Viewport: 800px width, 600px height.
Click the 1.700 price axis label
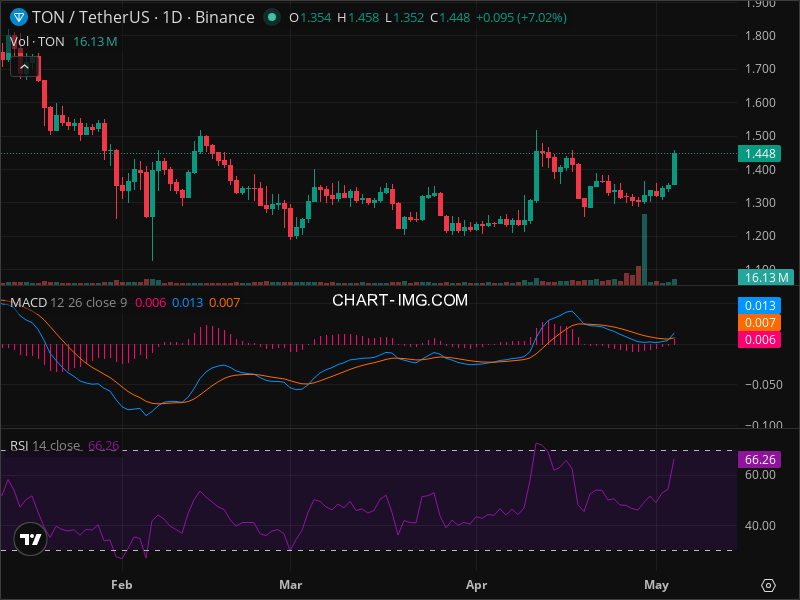click(760, 69)
